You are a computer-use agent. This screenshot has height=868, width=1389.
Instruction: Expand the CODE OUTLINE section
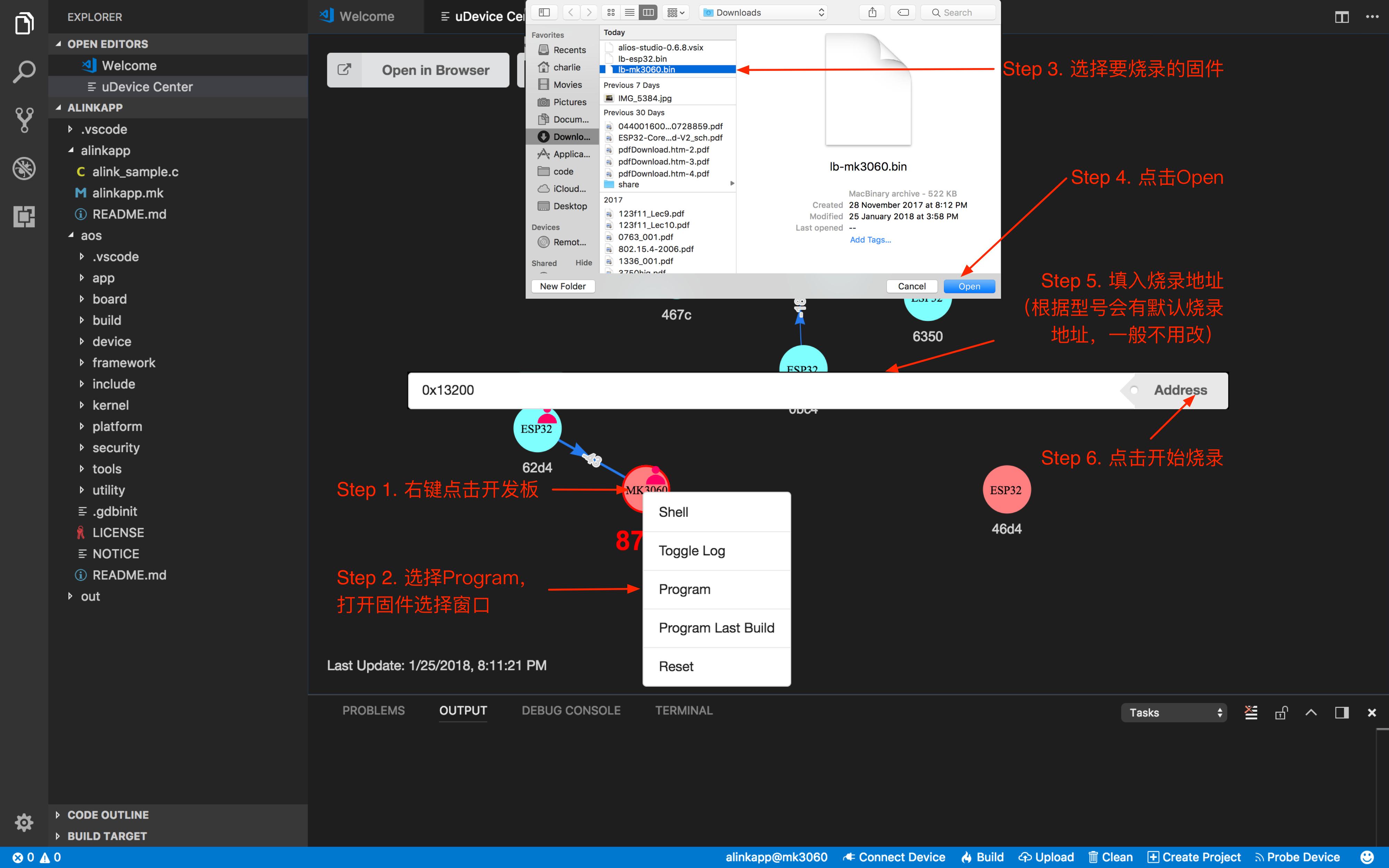point(178,815)
